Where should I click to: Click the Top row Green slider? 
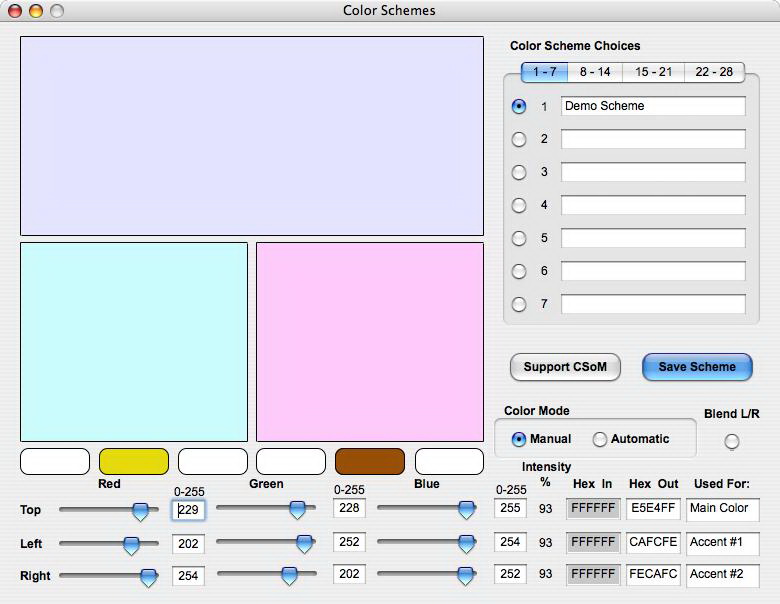(266, 508)
